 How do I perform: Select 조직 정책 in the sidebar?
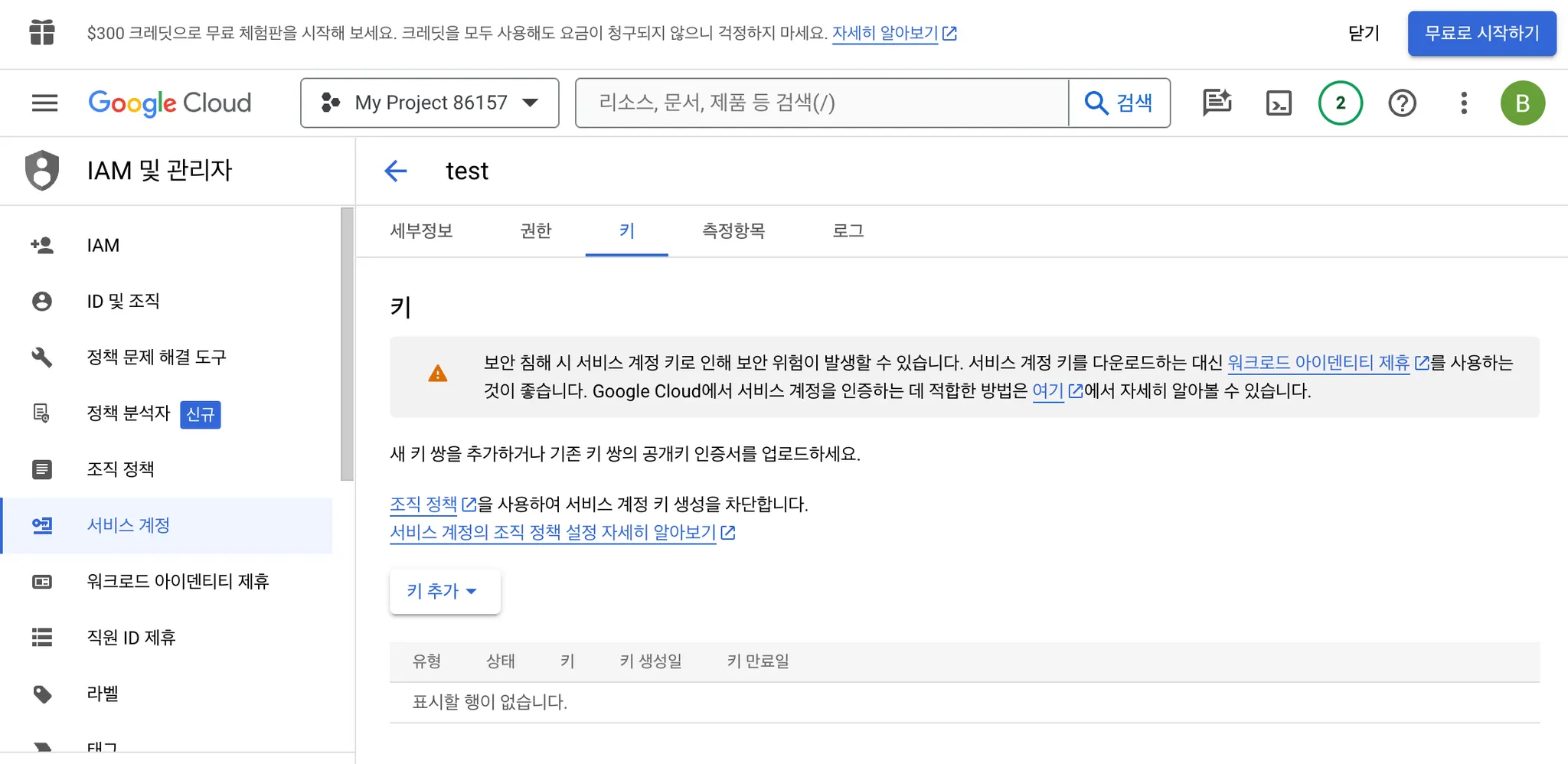(x=120, y=469)
